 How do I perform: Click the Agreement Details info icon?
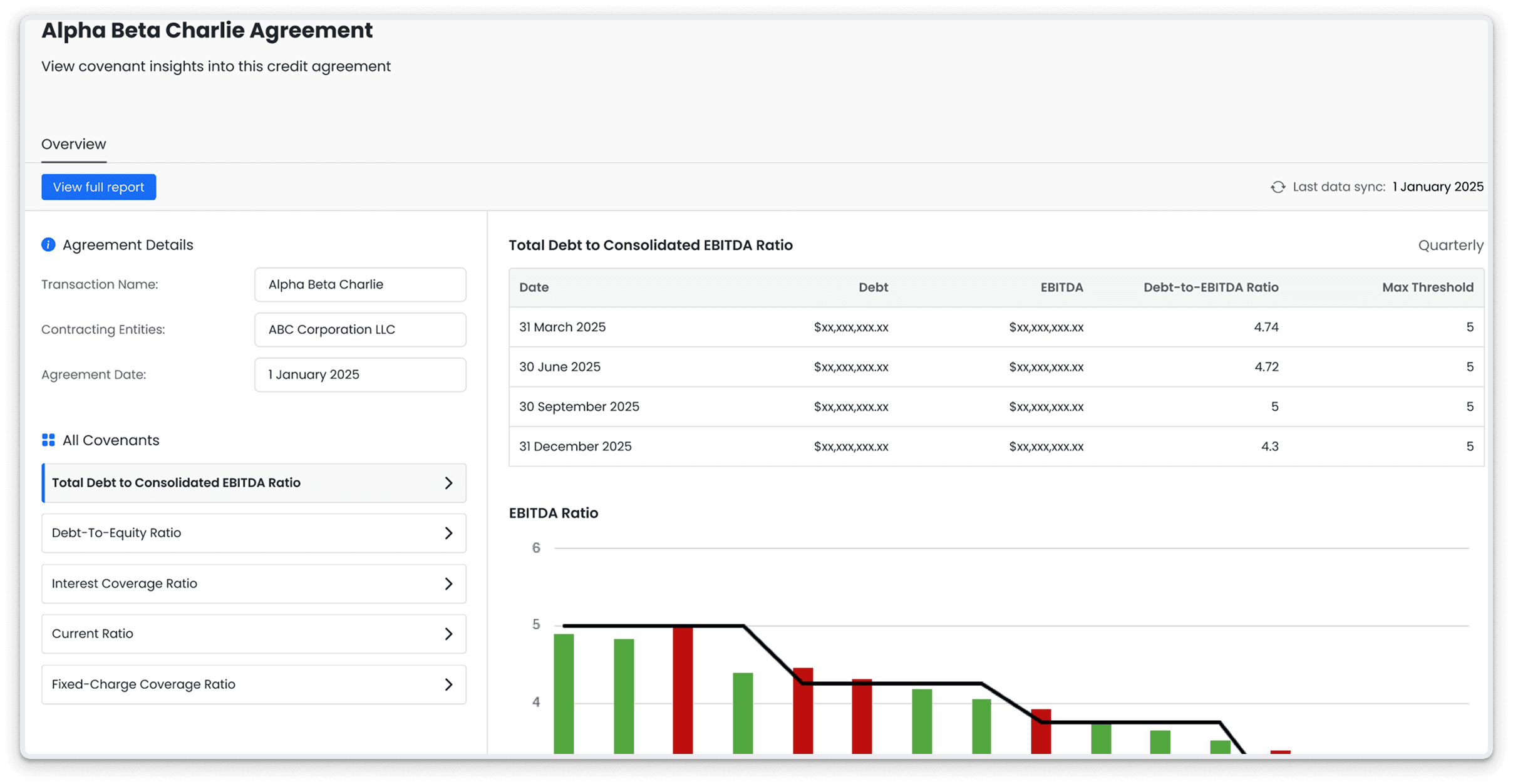click(x=48, y=245)
